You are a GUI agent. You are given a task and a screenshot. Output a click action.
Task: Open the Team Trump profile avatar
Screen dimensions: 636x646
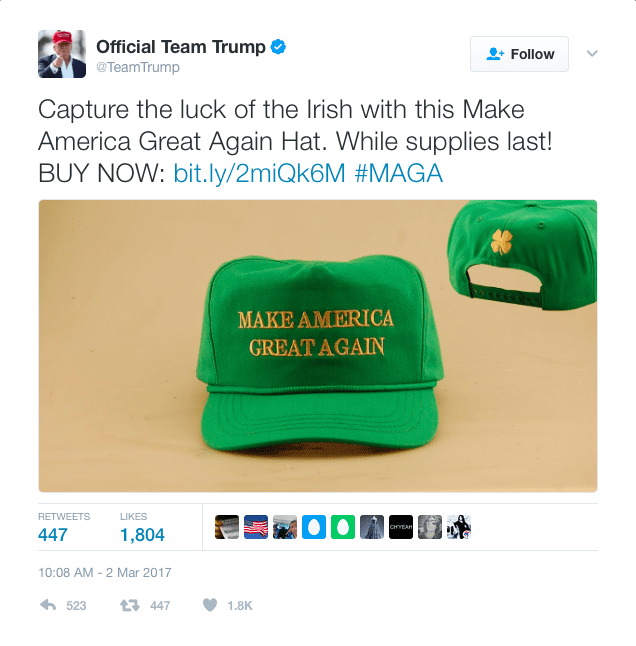62,54
